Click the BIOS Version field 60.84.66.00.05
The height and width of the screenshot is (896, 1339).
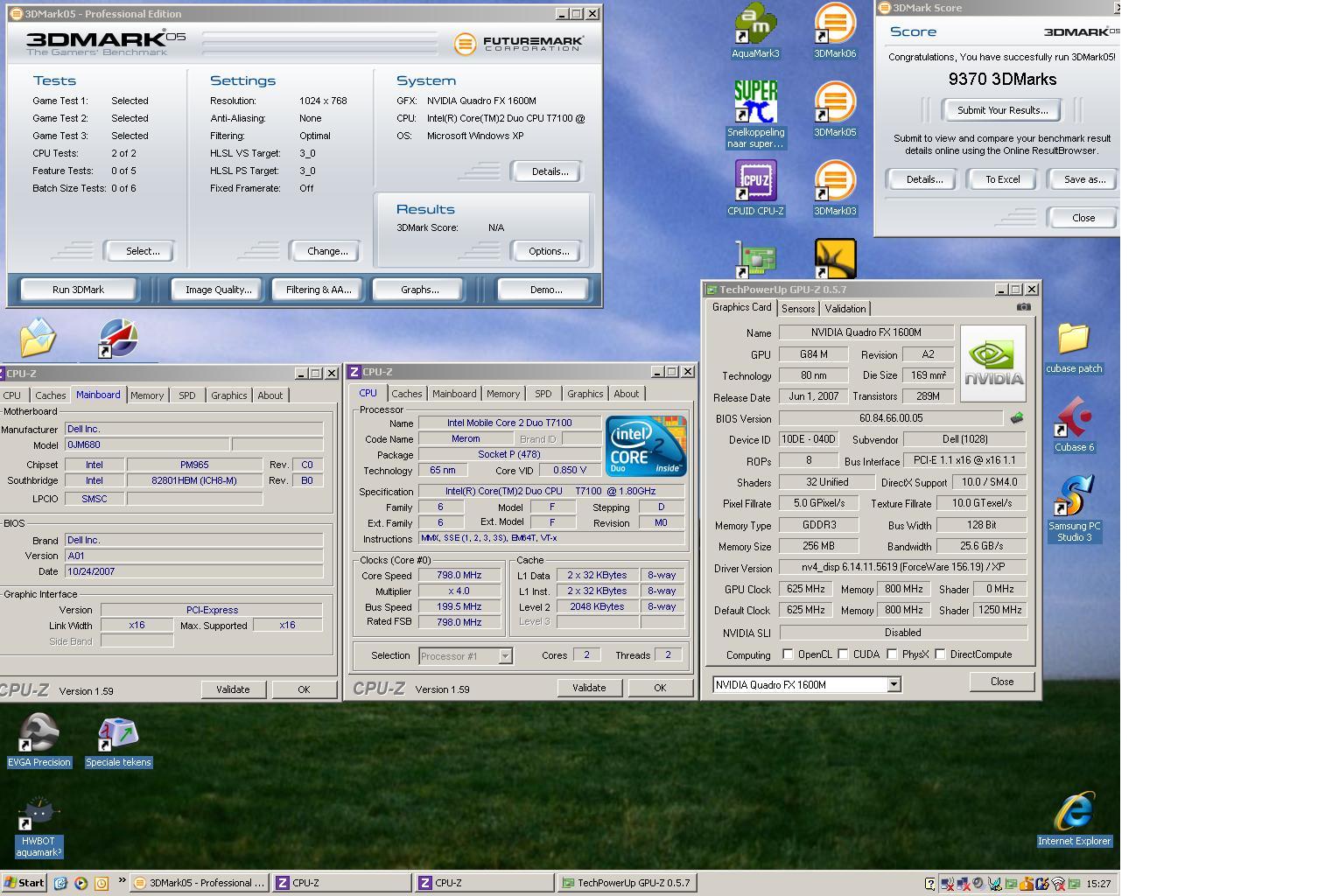pos(891,418)
